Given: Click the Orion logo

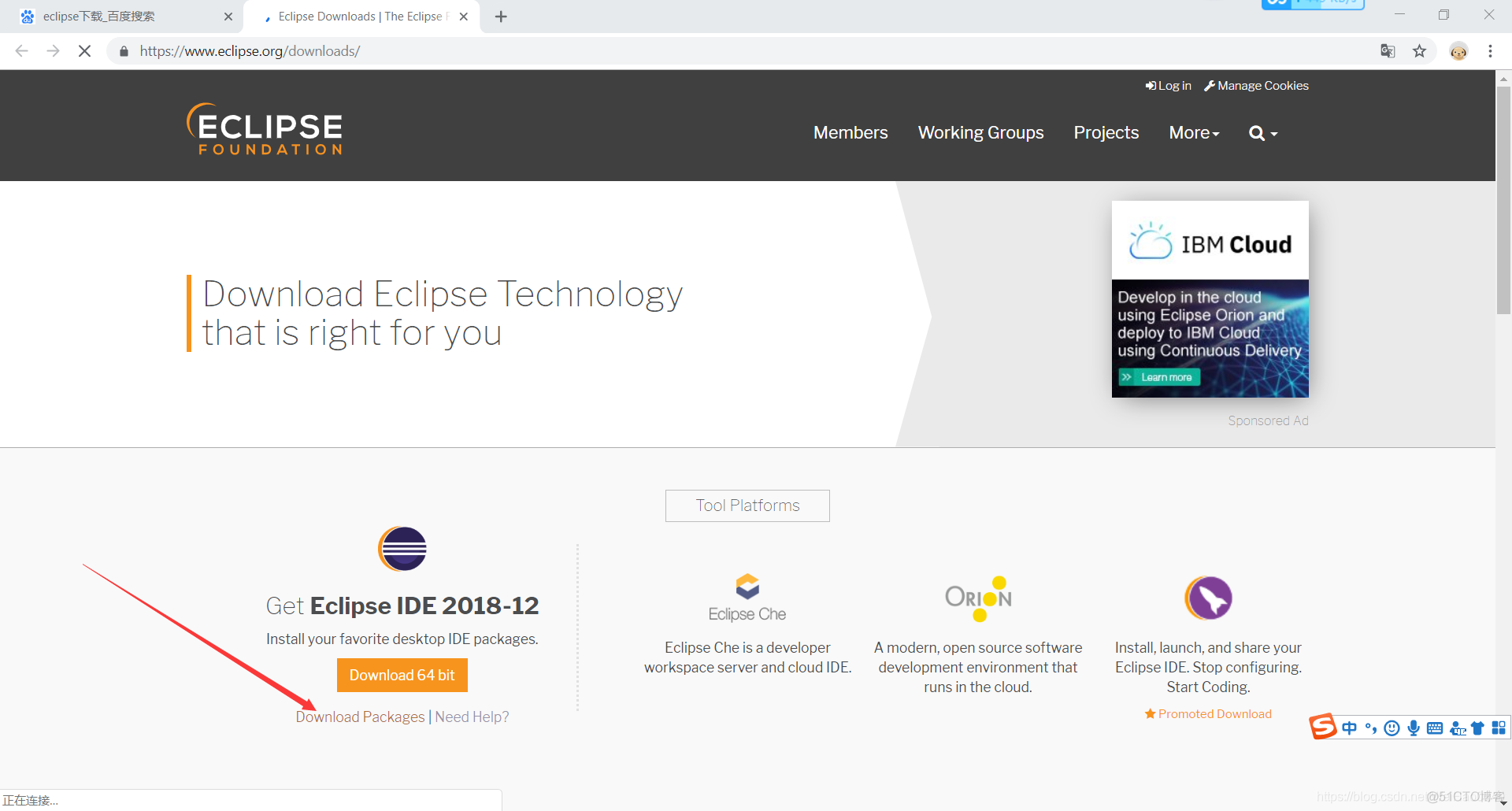Looking at the screenshot, I should click(x=978, y=598).
